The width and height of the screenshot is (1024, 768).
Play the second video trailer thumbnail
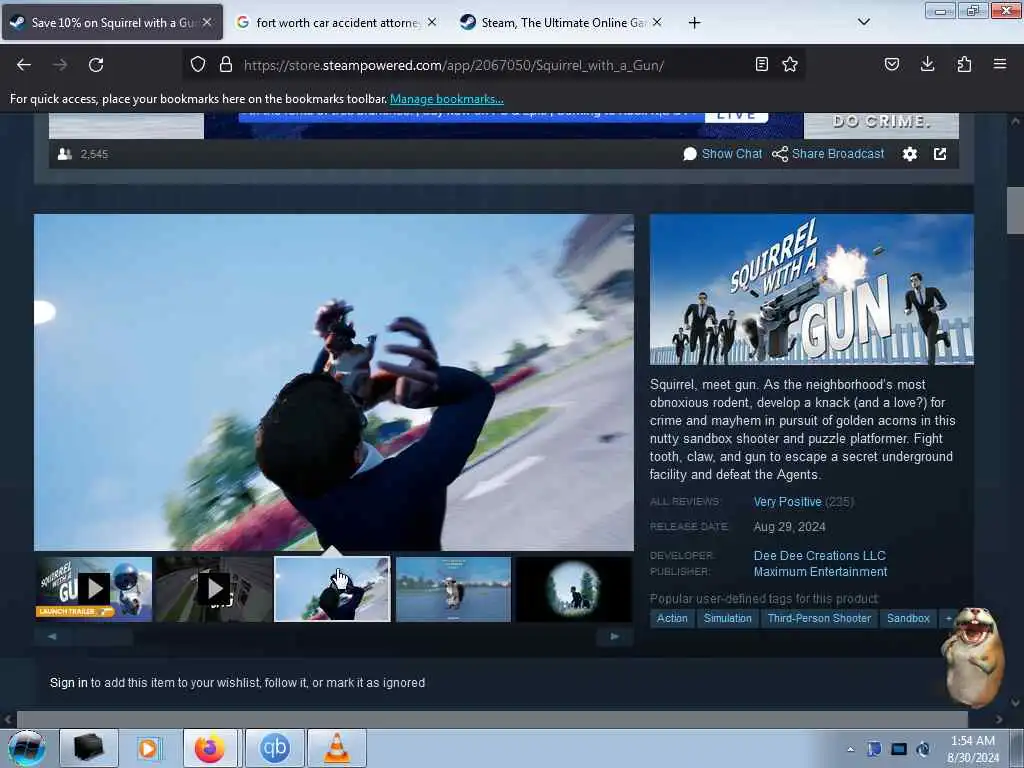coord(214,589)
